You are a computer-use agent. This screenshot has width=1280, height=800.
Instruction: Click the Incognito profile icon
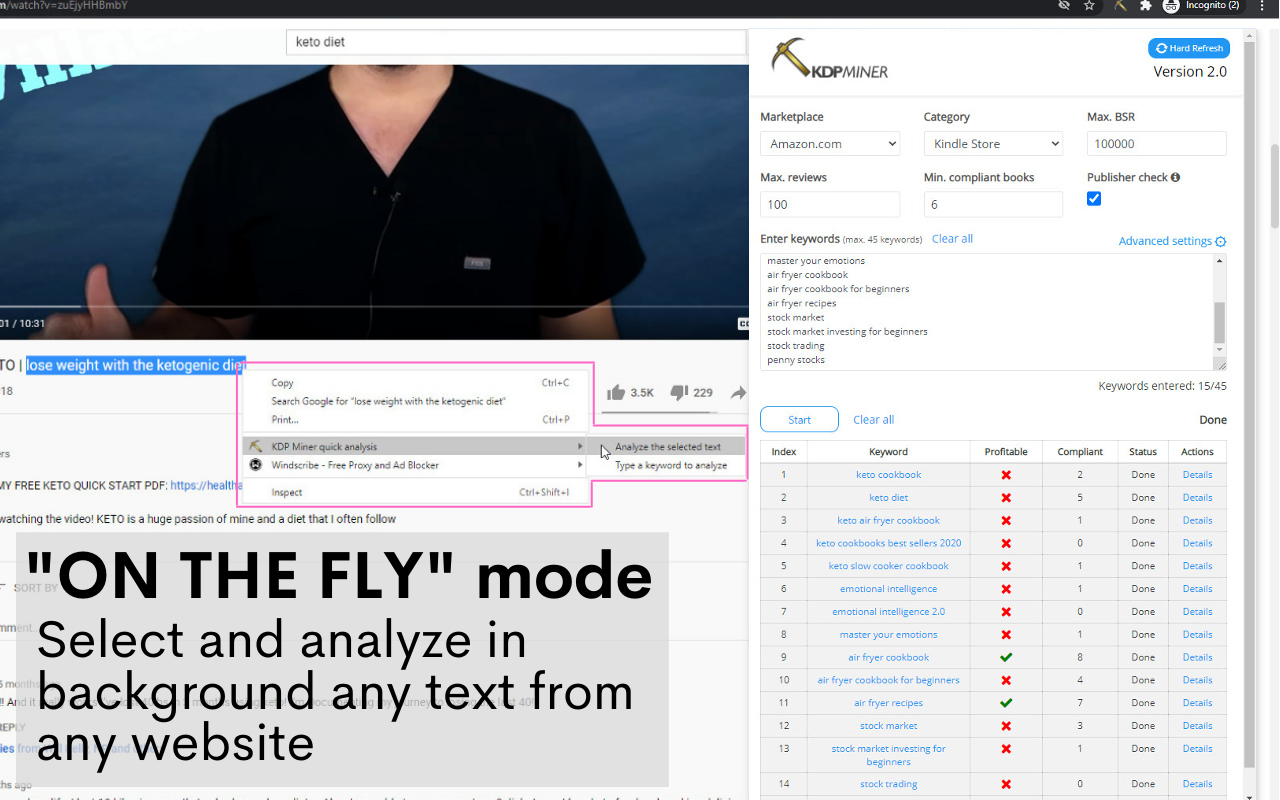(x=1171, y=6)
